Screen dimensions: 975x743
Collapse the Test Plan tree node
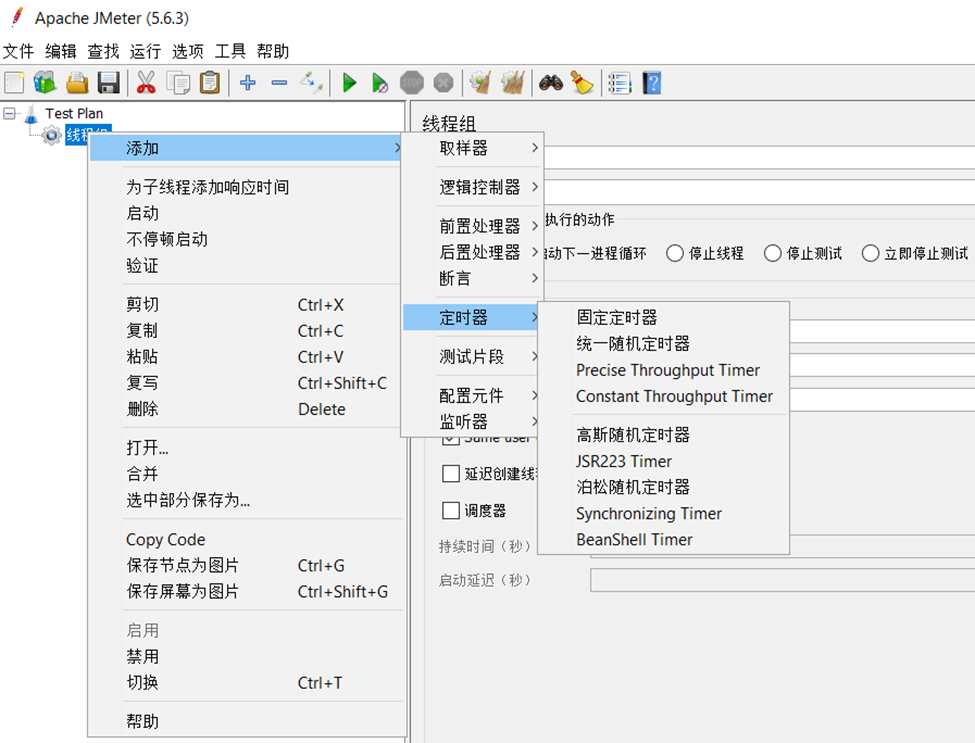[10, 114]
